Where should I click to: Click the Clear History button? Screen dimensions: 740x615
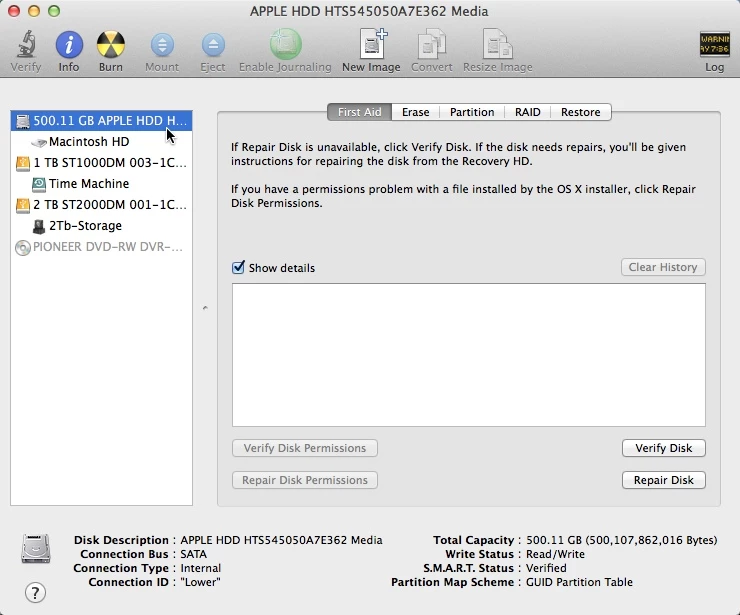pos(663,267)
